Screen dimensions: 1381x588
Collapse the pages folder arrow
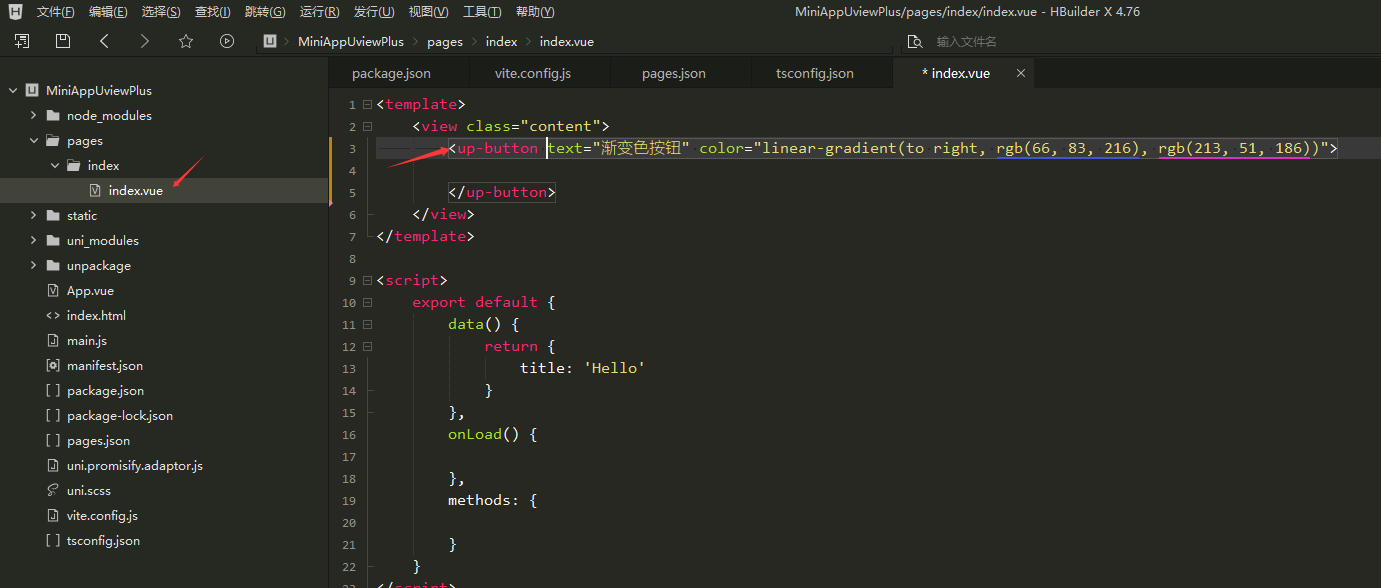click(33, 140)
